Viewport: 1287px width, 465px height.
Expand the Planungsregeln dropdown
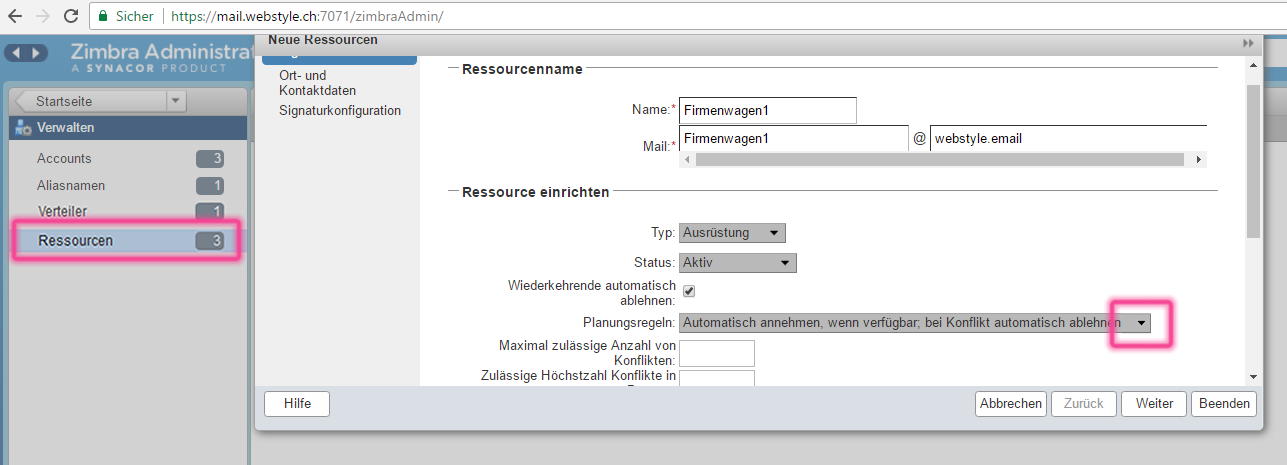tap(1141, 323)
